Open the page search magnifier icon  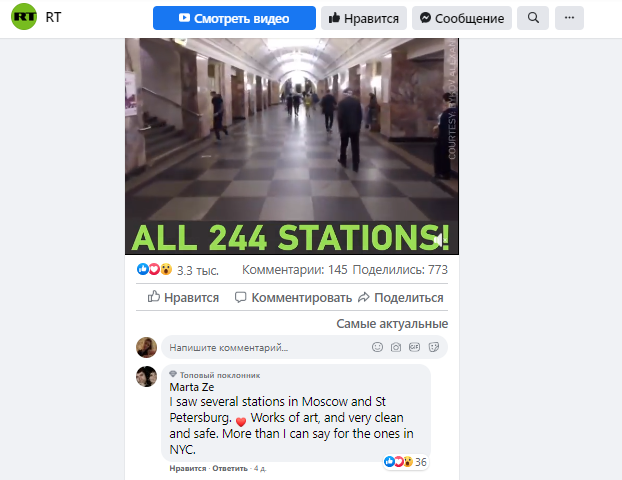533,18
